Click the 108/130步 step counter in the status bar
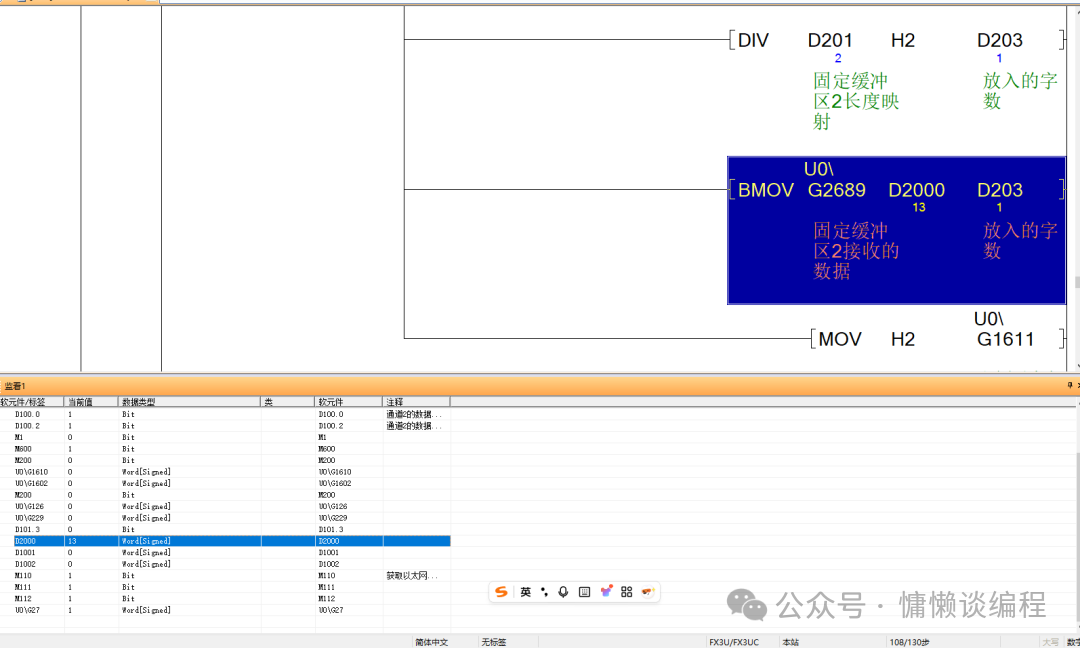 pos(909,642)
